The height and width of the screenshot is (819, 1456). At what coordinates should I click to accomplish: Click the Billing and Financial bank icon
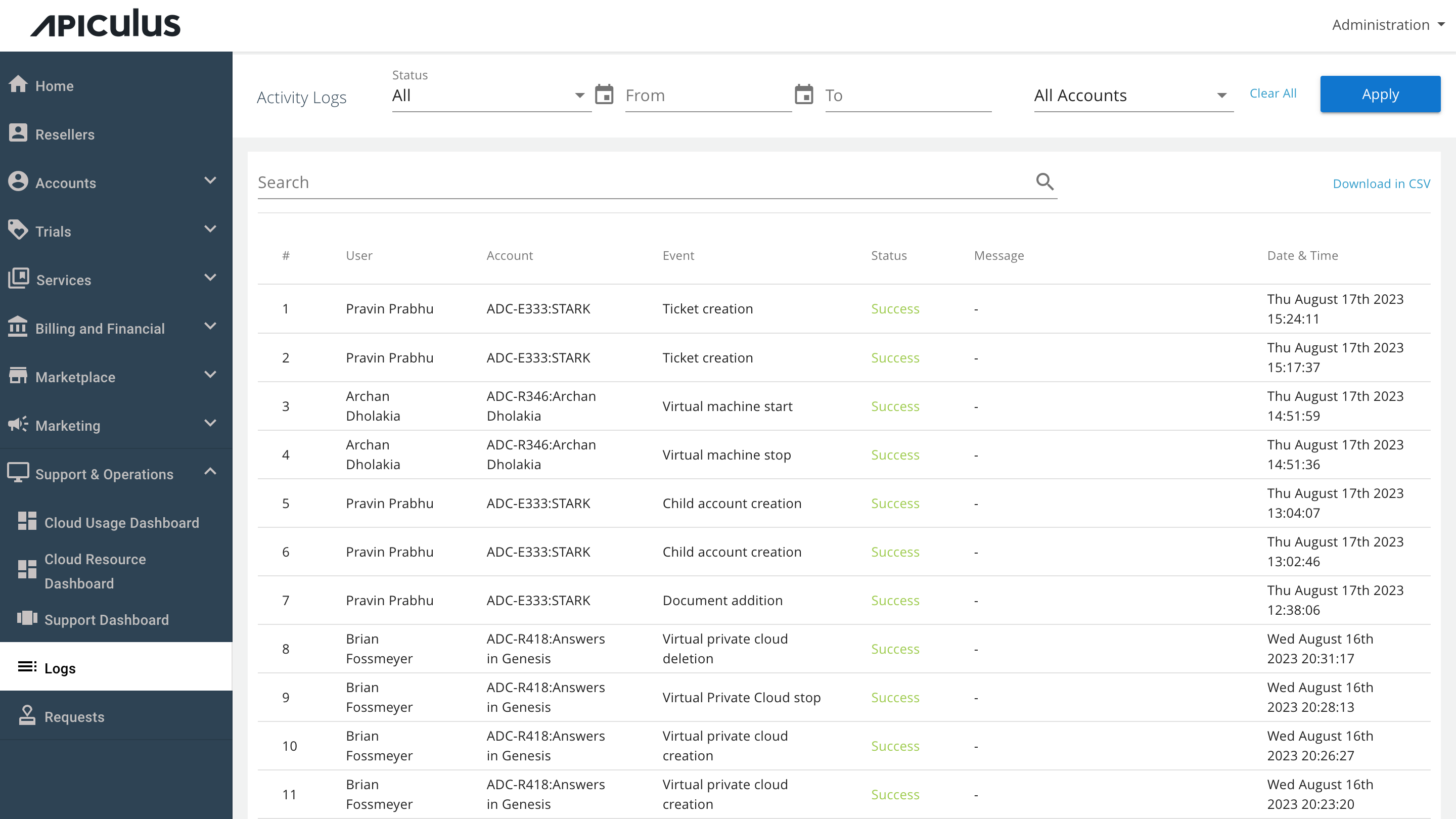[18, 327]
